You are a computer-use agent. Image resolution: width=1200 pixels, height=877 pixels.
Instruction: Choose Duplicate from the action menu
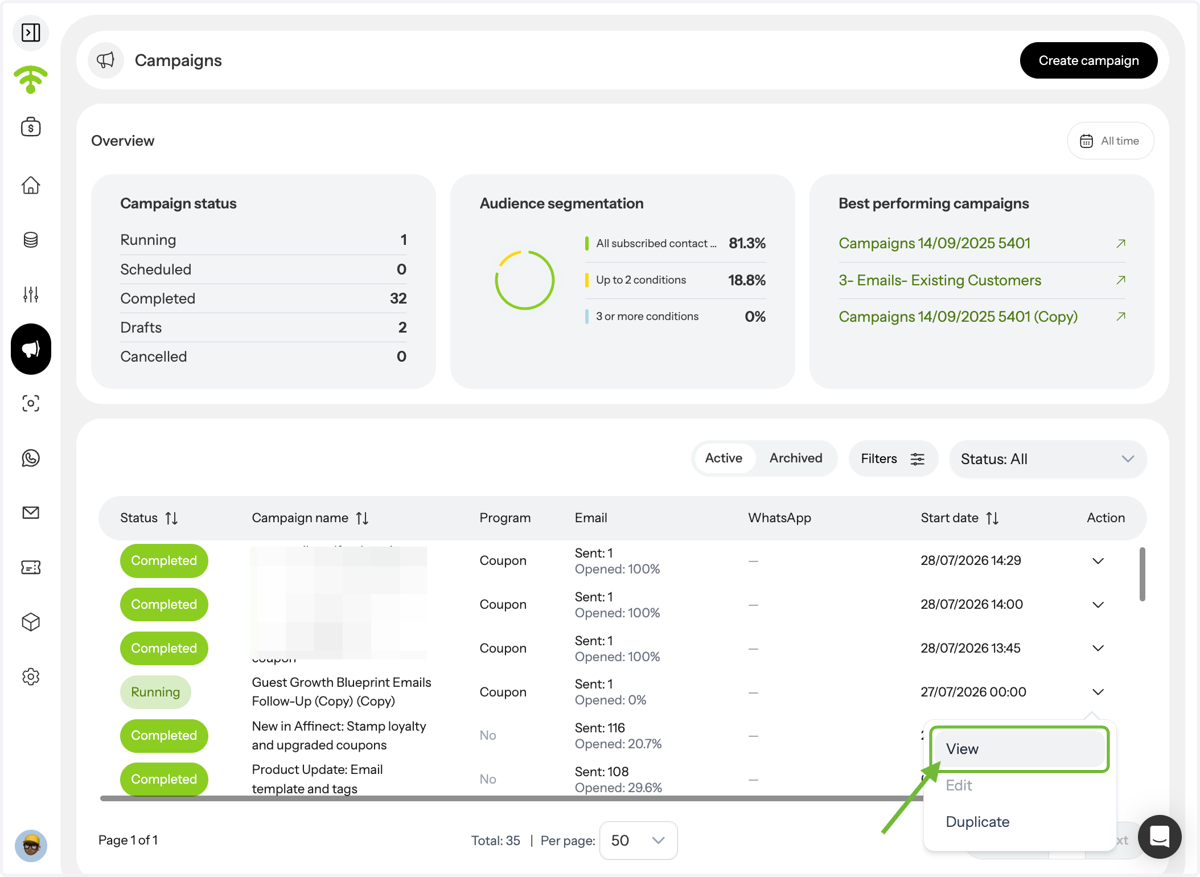[978, 822]
